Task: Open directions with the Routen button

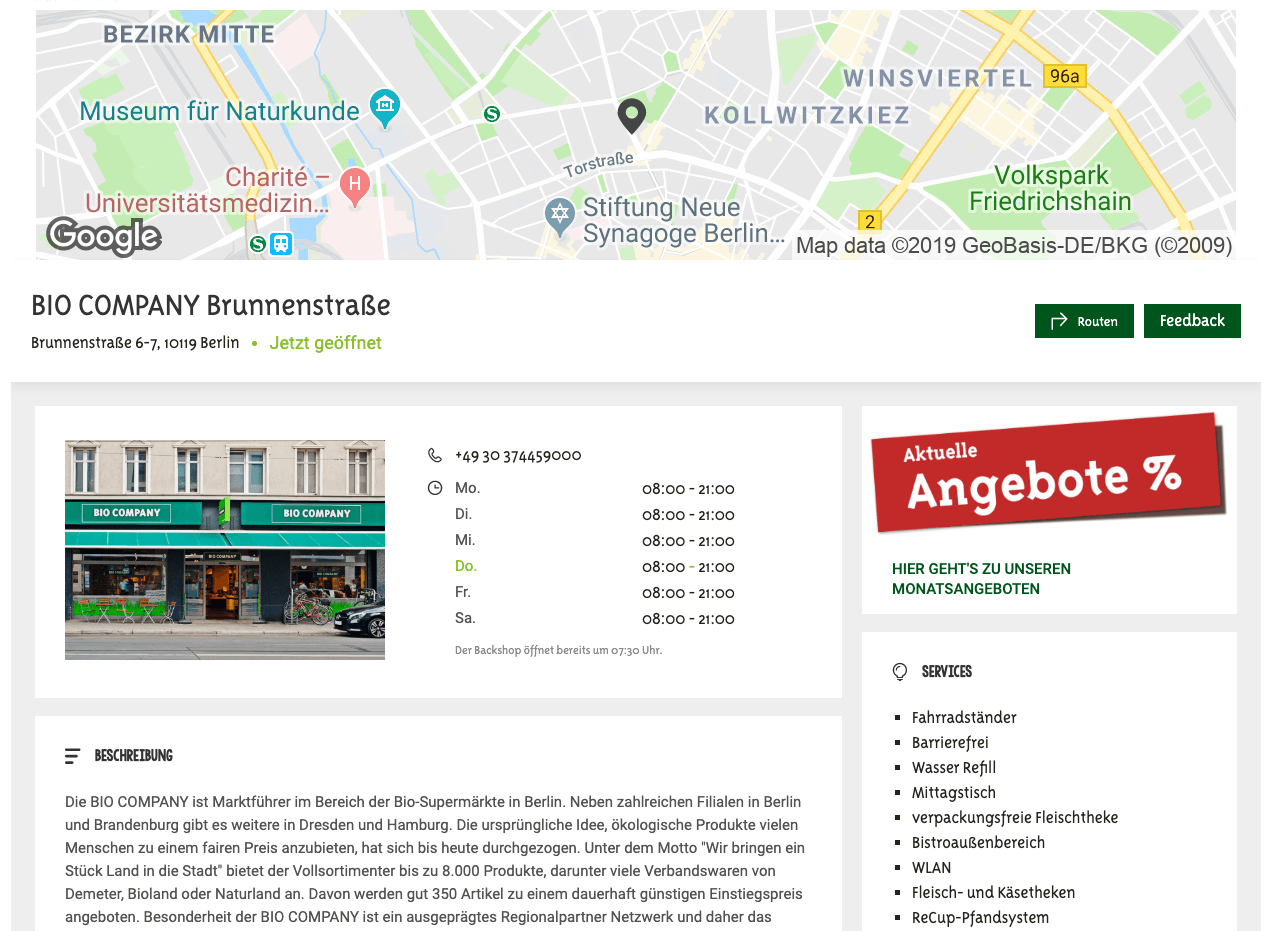Action: pyautogui.click(x=1084, y=321)
